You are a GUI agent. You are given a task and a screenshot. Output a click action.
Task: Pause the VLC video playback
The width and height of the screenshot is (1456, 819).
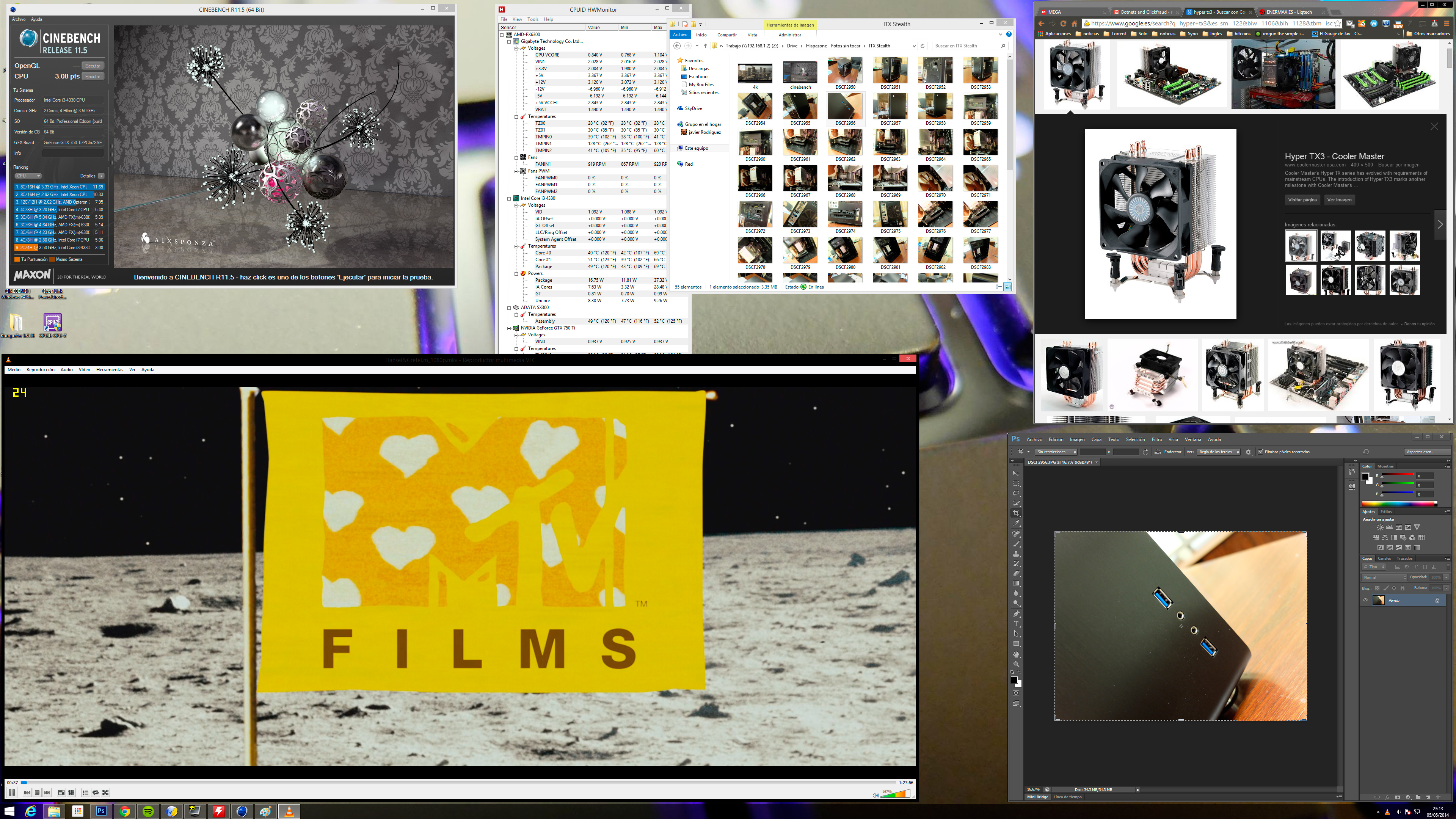coord(11,792)
